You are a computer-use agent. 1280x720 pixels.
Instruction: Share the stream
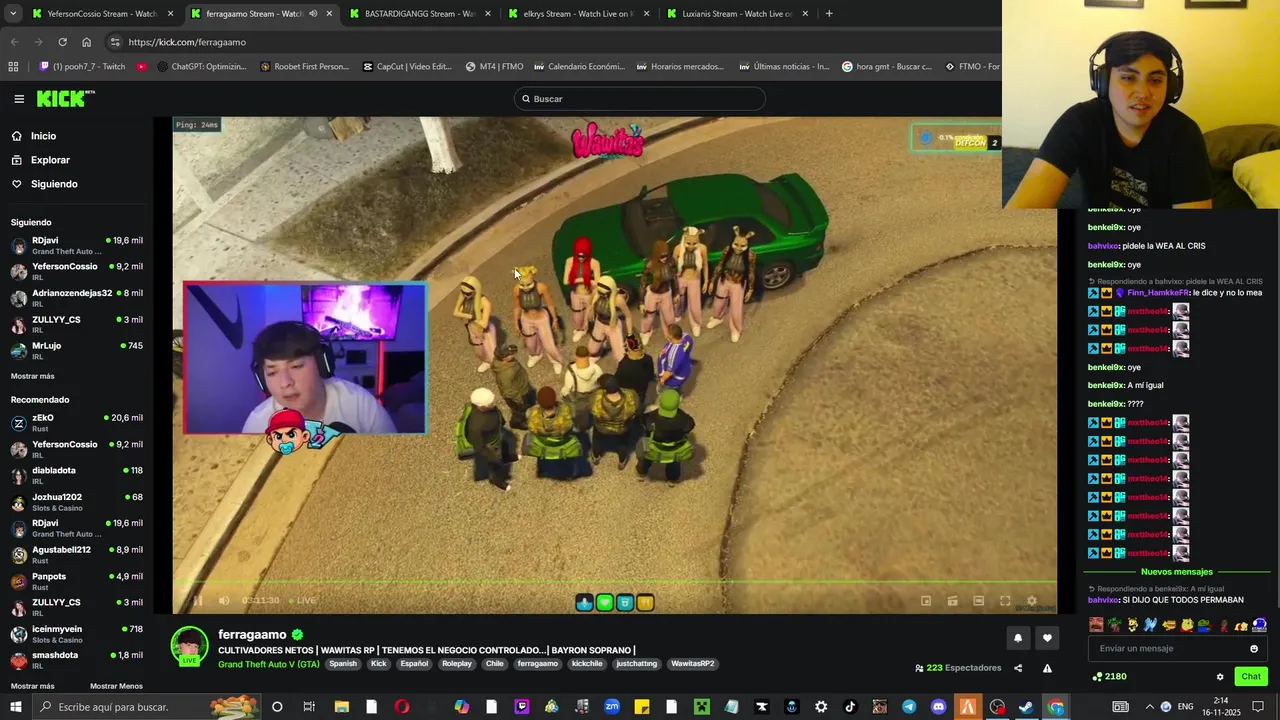(1018, 668)
